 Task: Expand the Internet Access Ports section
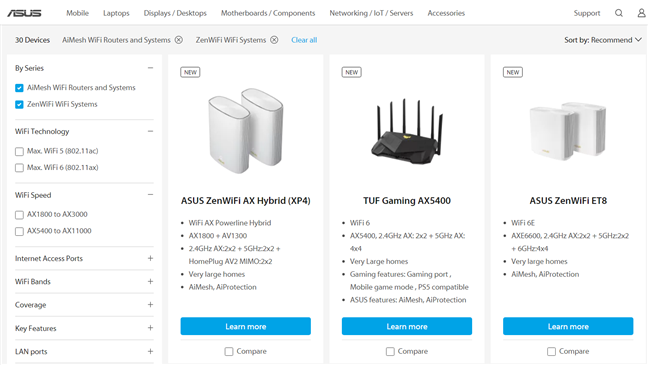(150, 258)
